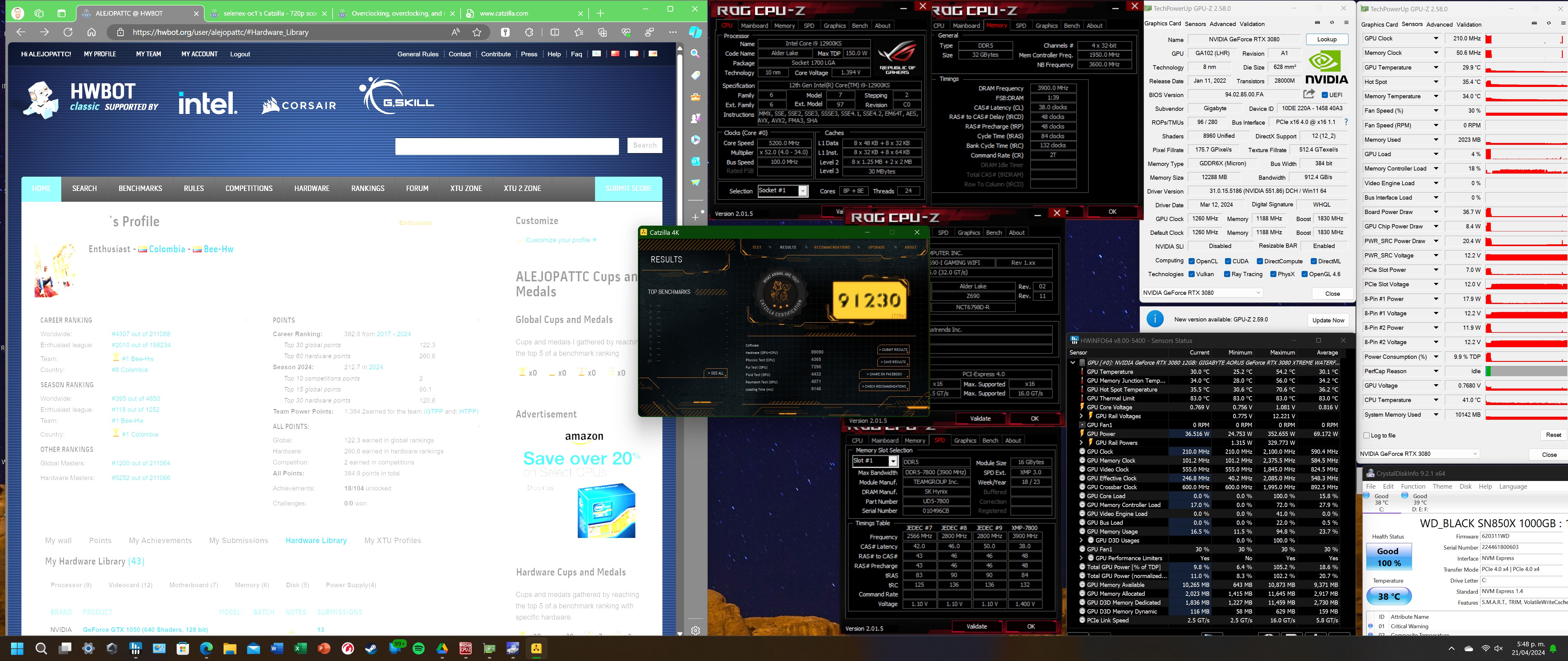Switch to Sensors tab in GPU-Z Graphics Card window
Screen dimensions: 1568x661
tap(1195, 24)
